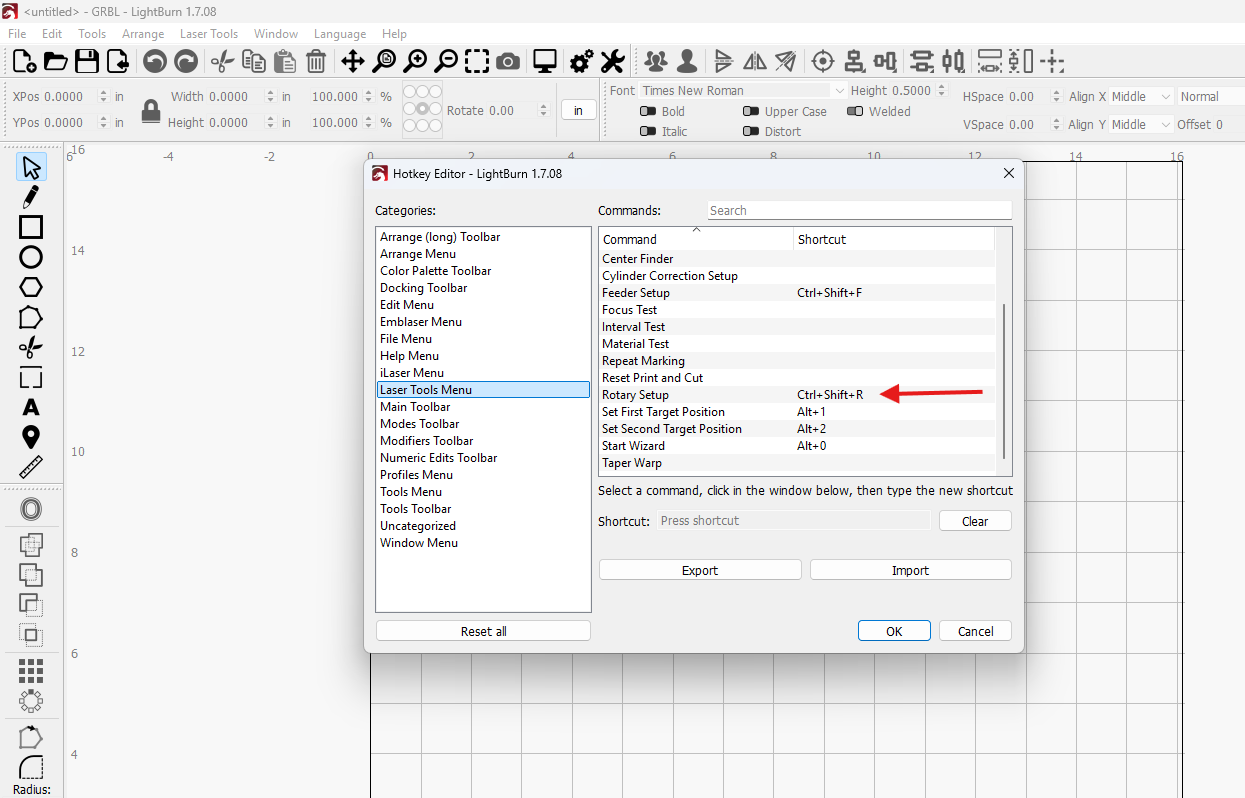Open the XPos units dropdown showing in
The image size is (1245, 798).
click(119, 96)
